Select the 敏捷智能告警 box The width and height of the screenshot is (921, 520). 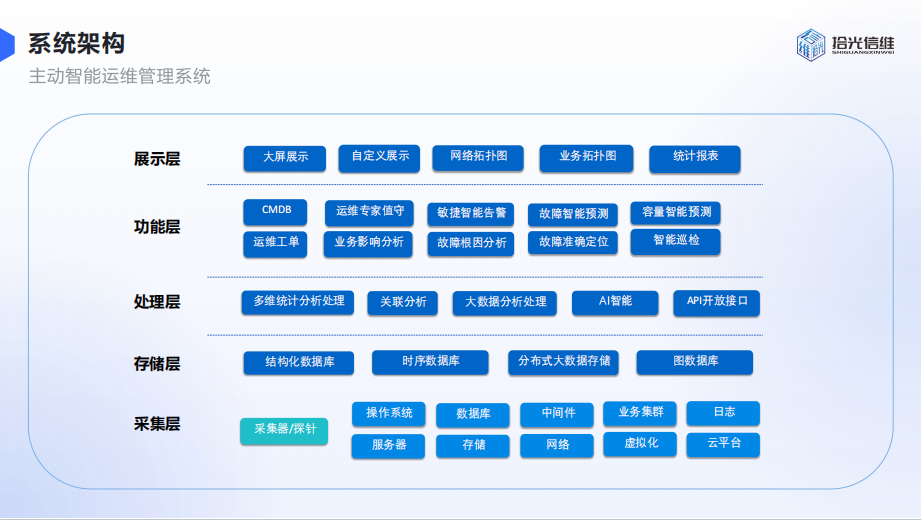coord(471,214)
